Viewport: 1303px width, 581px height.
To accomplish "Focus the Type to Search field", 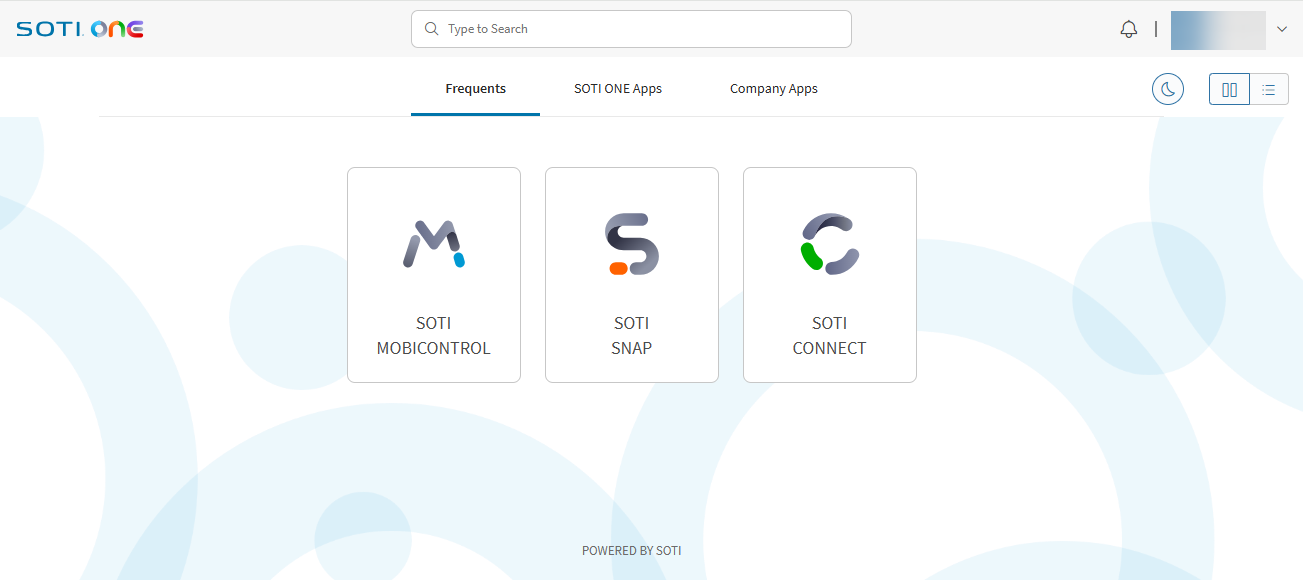I will click(x=631, y=29).
